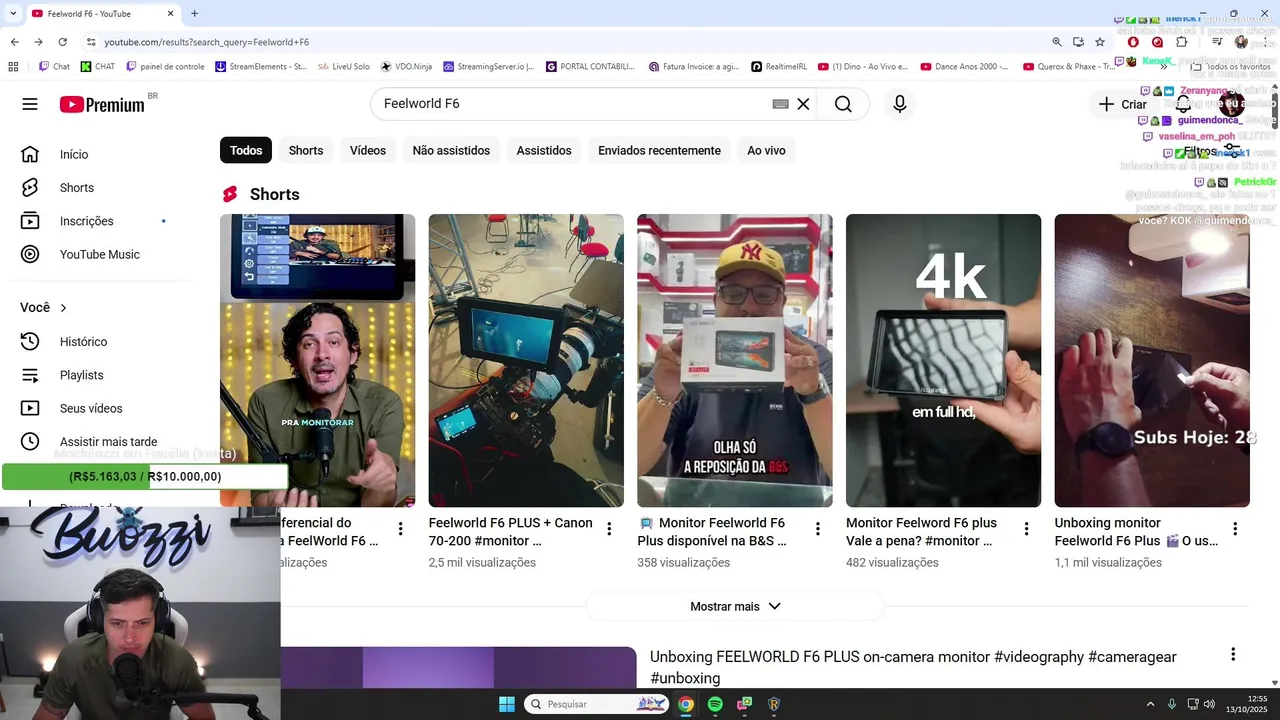Open the VDO.Ninja bookmark
1280x720 pixels.
tap(406, 67)
